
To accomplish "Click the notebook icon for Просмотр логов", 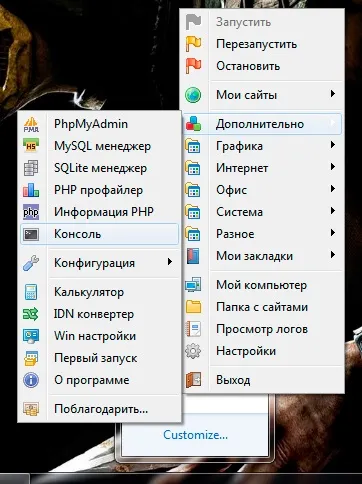I will [193, 329].
